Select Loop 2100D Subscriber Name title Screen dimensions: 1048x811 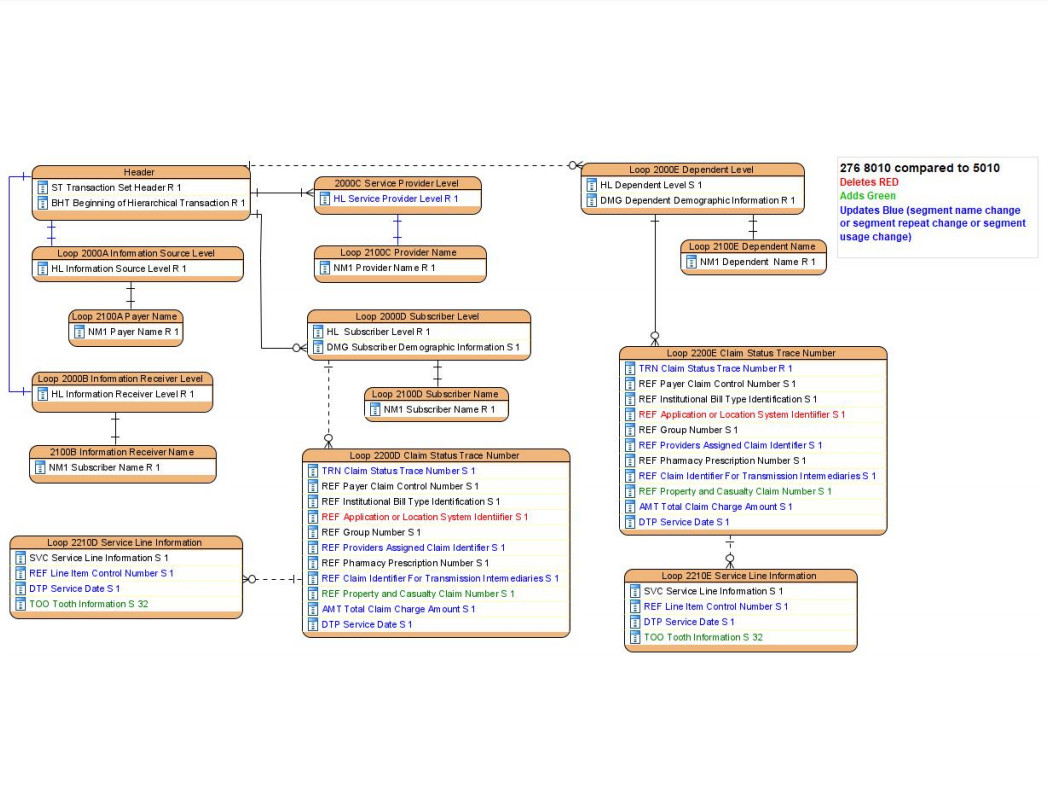[435, 394]
